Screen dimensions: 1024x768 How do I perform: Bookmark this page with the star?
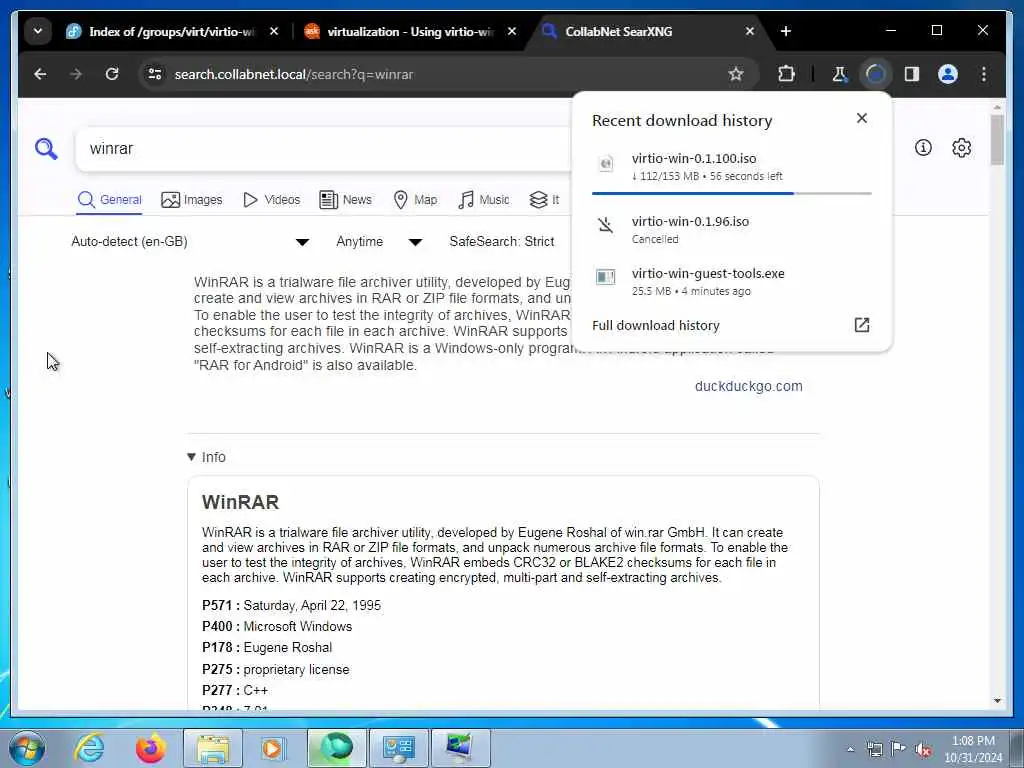pos(736,74)
